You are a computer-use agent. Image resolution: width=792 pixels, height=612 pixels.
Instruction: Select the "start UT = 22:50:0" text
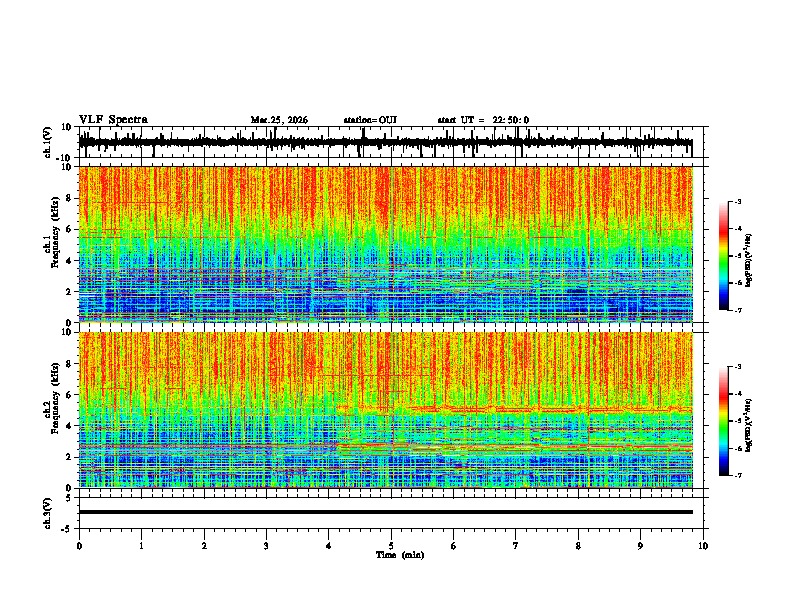click(483, 120)
